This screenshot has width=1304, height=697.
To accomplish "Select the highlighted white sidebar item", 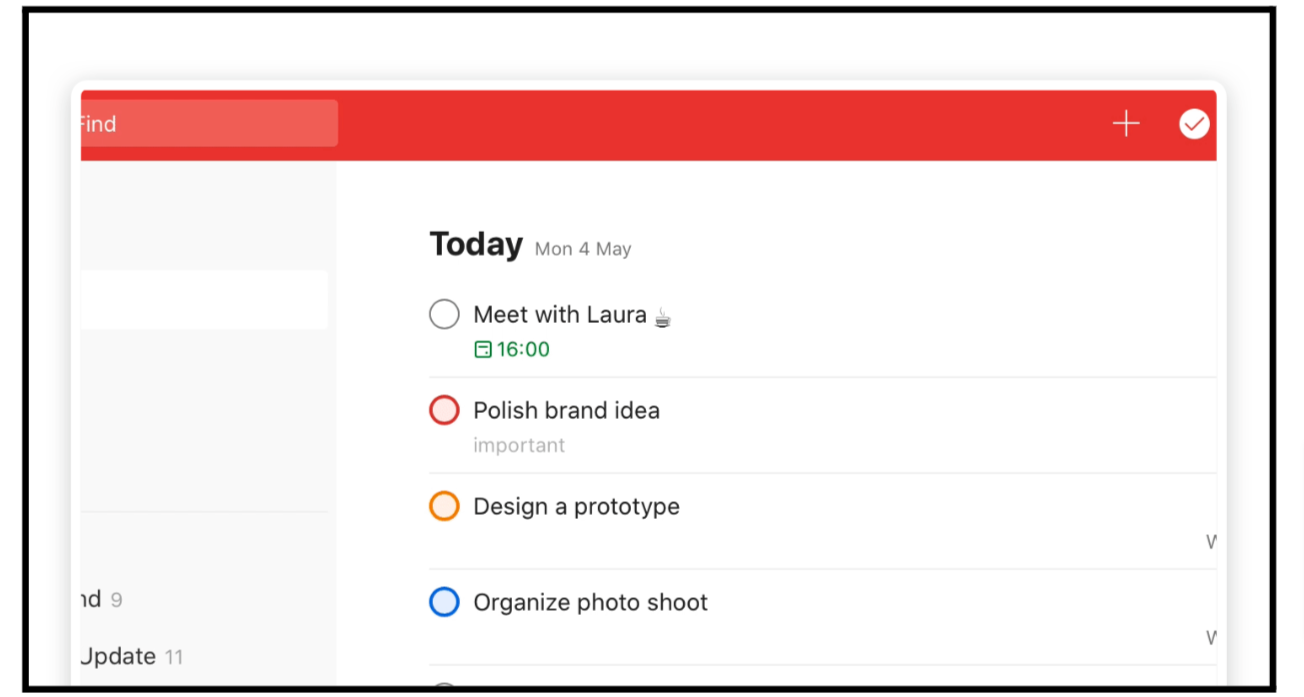I will tap(204, 300).
